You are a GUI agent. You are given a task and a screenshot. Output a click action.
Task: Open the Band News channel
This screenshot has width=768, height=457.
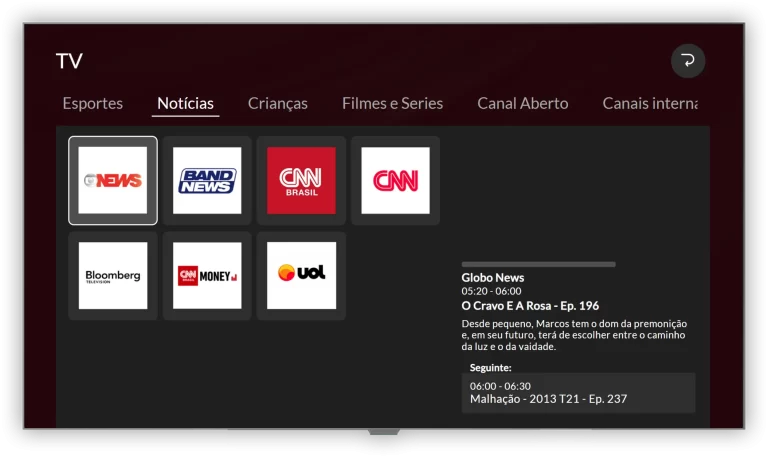207,181
